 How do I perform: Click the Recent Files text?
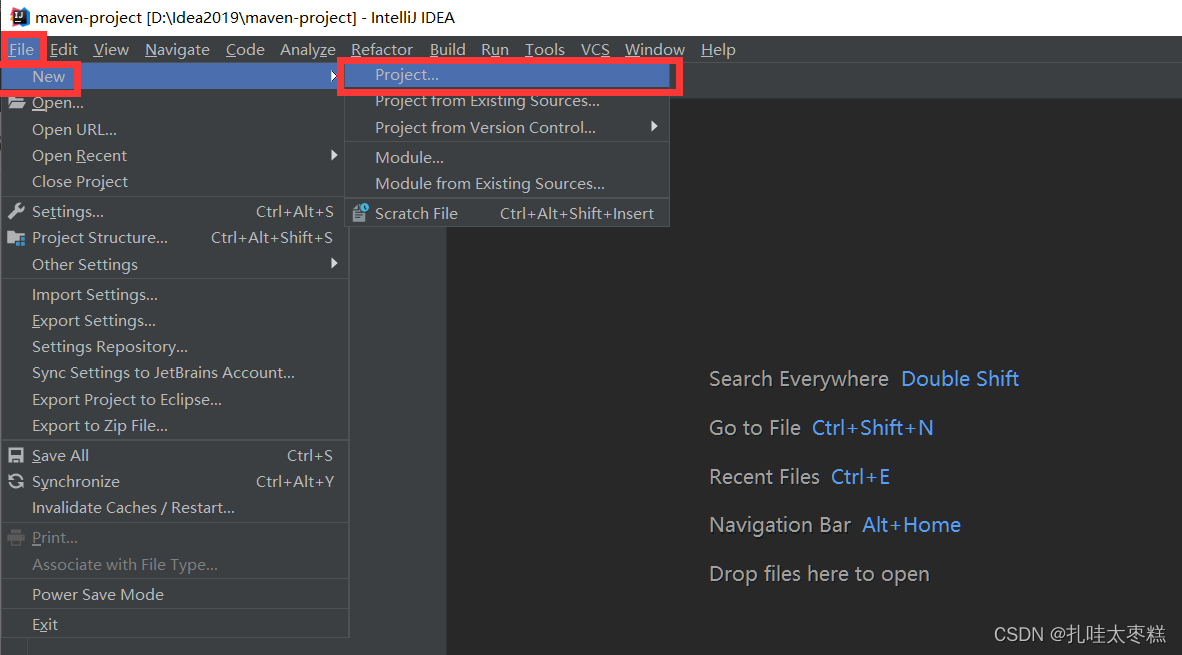point(764,476)
